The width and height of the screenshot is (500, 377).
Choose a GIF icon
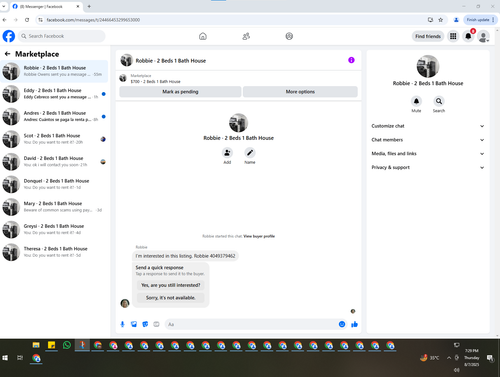pos(156,324)
